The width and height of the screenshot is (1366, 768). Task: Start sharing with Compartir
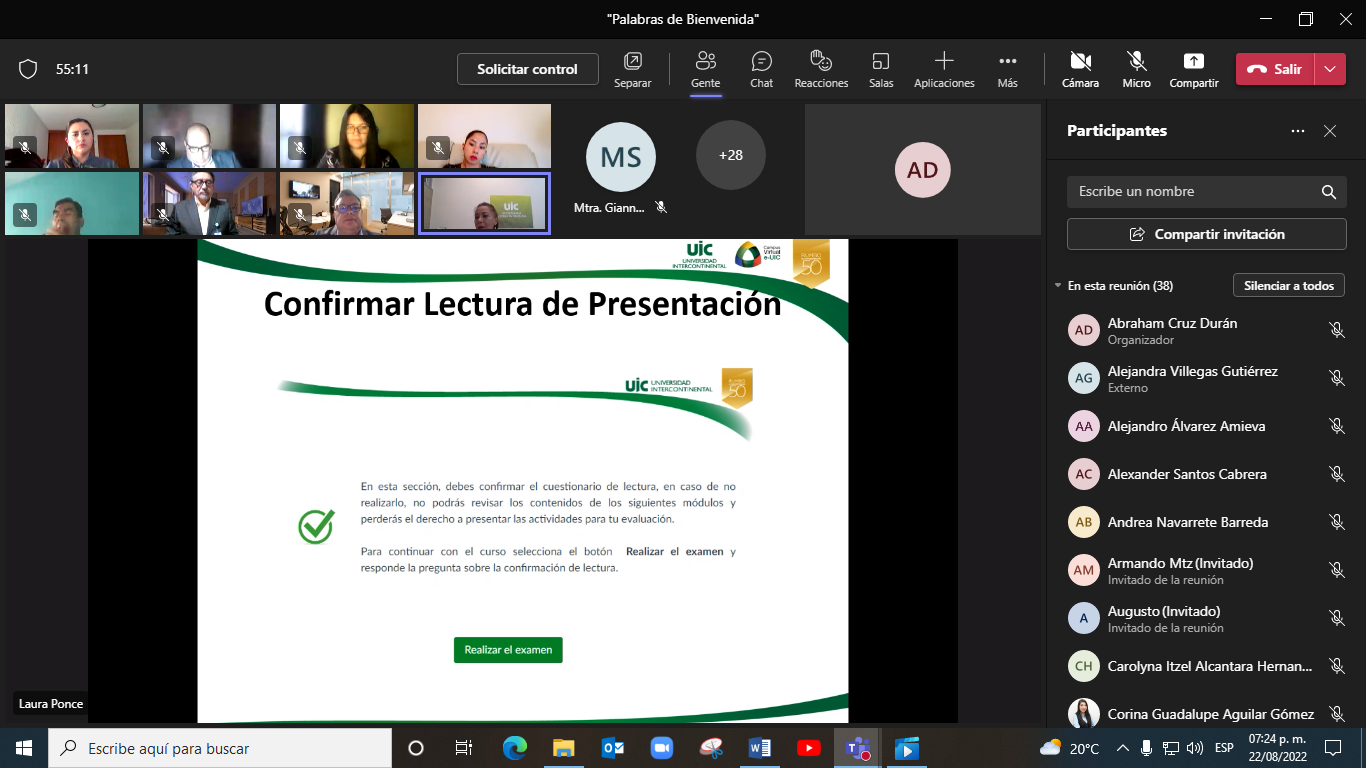1194,70
